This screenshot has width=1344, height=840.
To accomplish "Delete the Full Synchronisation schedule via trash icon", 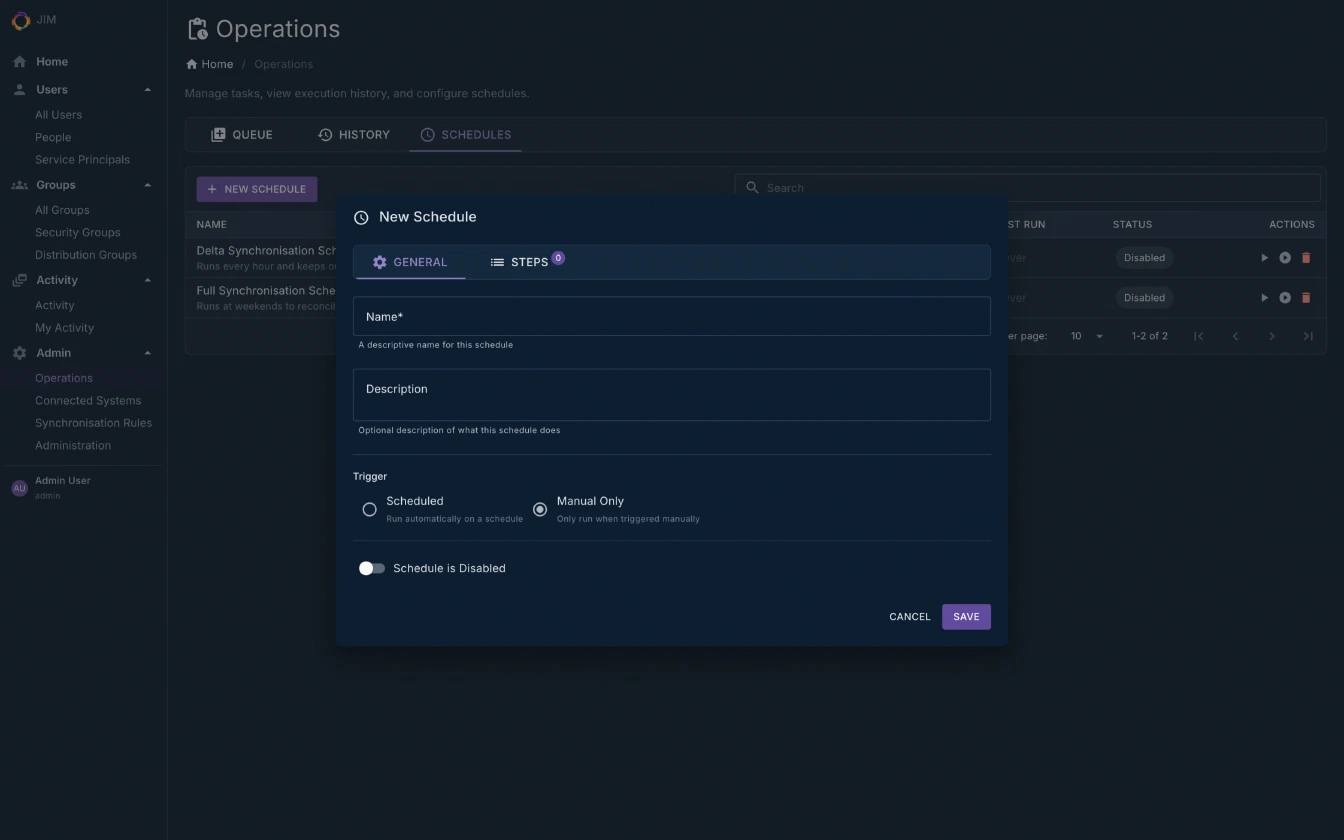I will coord(1306,297).
